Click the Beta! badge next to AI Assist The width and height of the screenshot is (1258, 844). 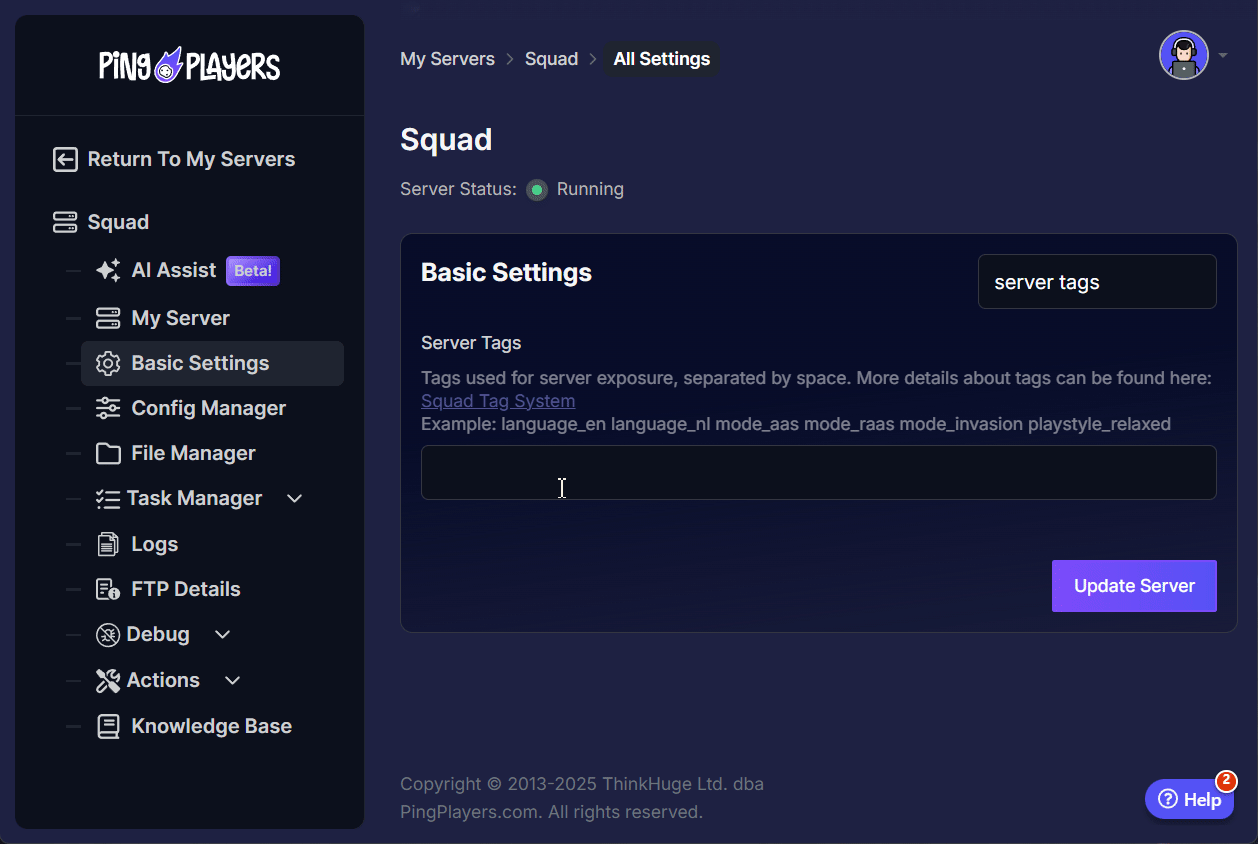(253, 271)
